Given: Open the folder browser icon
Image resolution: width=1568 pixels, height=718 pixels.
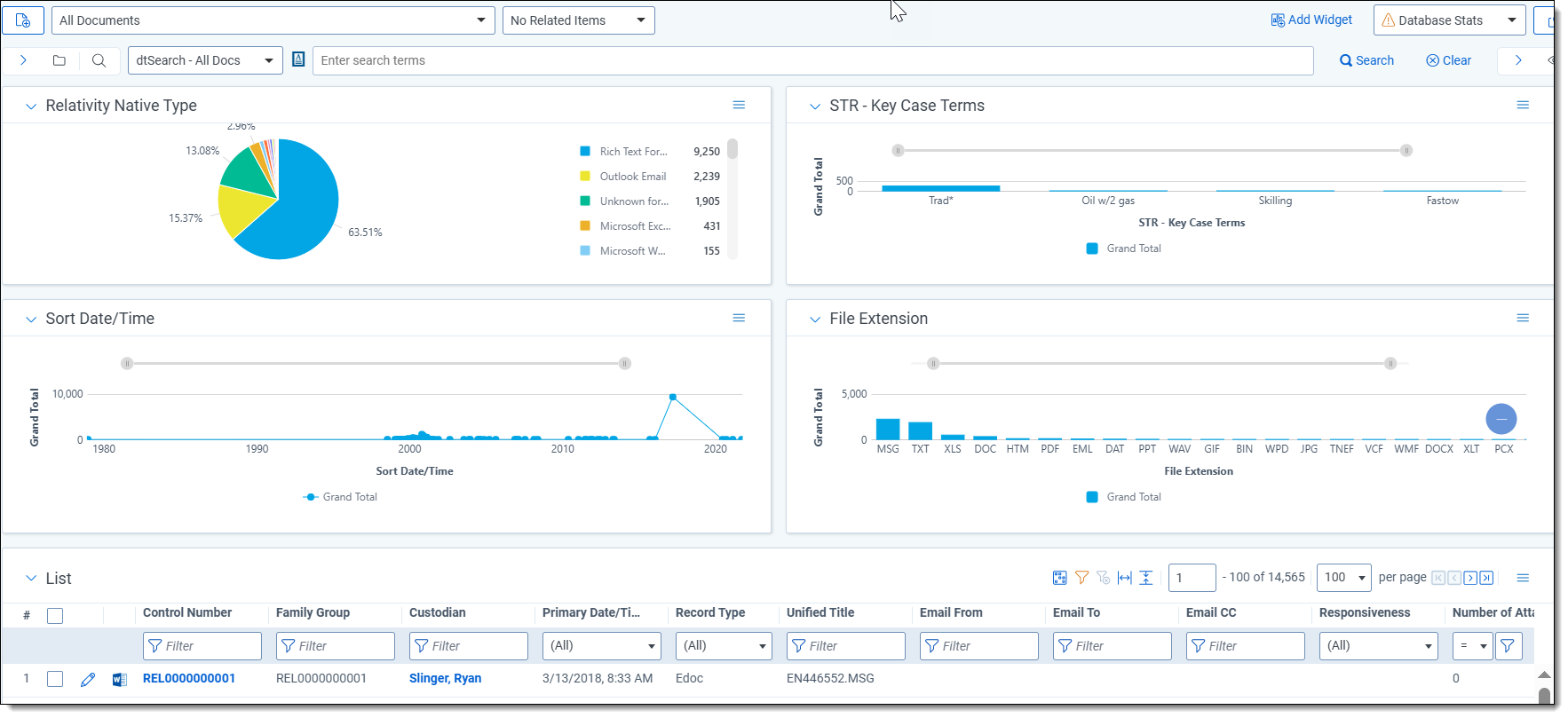Looking at the screenshot, I should [x=59, y=60].
